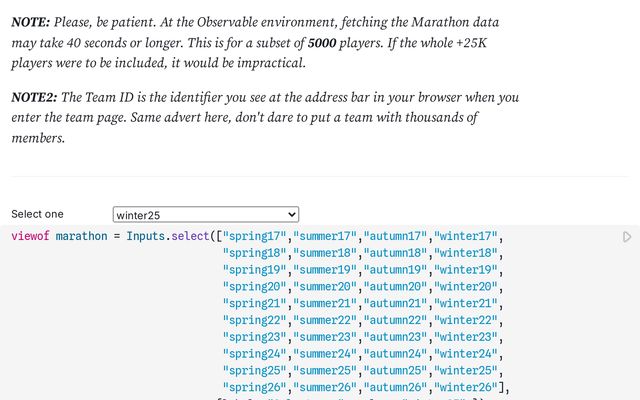The height and width of the screenshot is (400, 640).
Task: Click the "winter26" string in code
Action: 465,388
